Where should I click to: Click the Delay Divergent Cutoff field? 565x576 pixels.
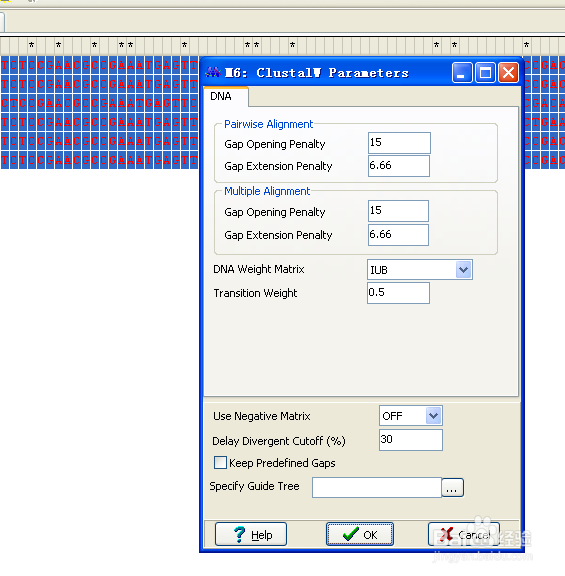click(x=411, y=440)
